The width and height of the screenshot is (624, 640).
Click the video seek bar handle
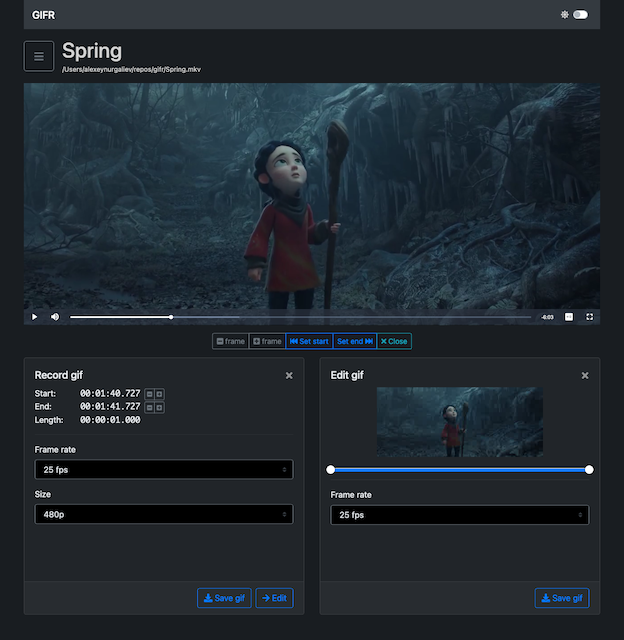[x=171, y=317]
